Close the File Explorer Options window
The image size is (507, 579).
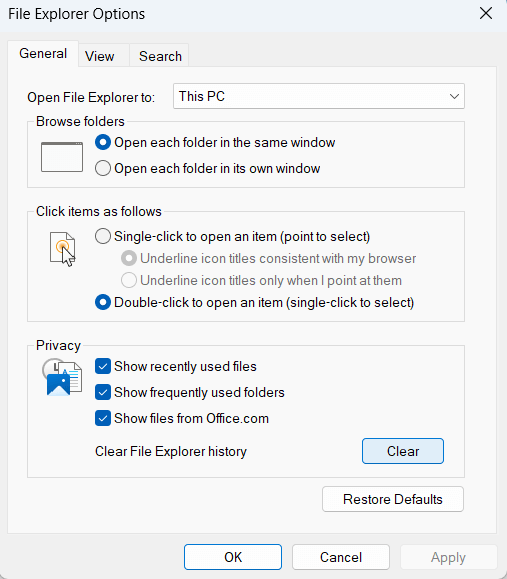pyautogui.click(x=486, y=13)
